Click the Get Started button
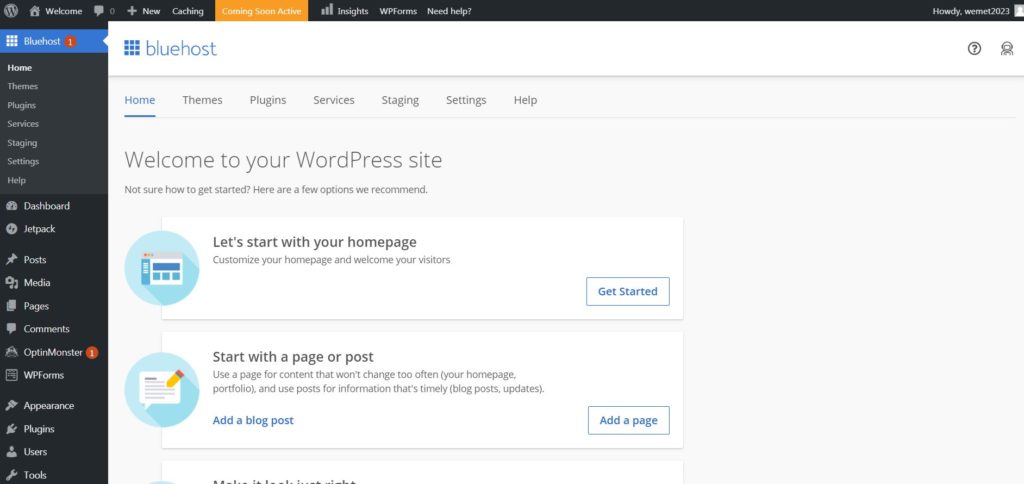 point(628,291)
